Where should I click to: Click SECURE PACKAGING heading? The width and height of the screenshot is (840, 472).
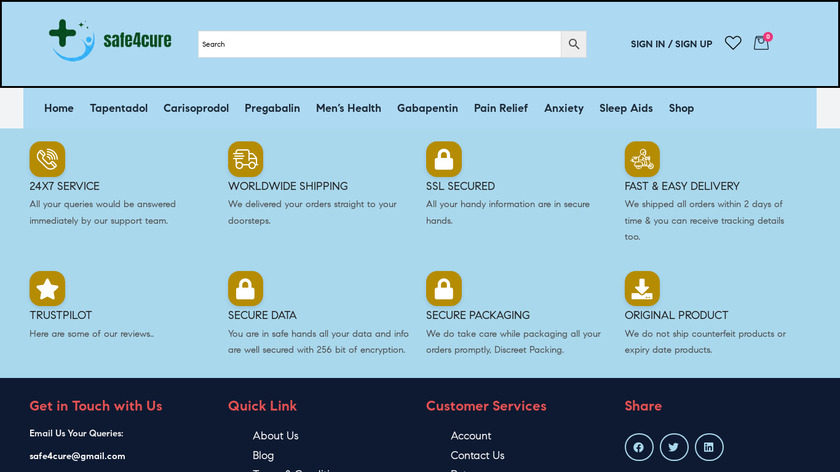[x=477, y=316]
